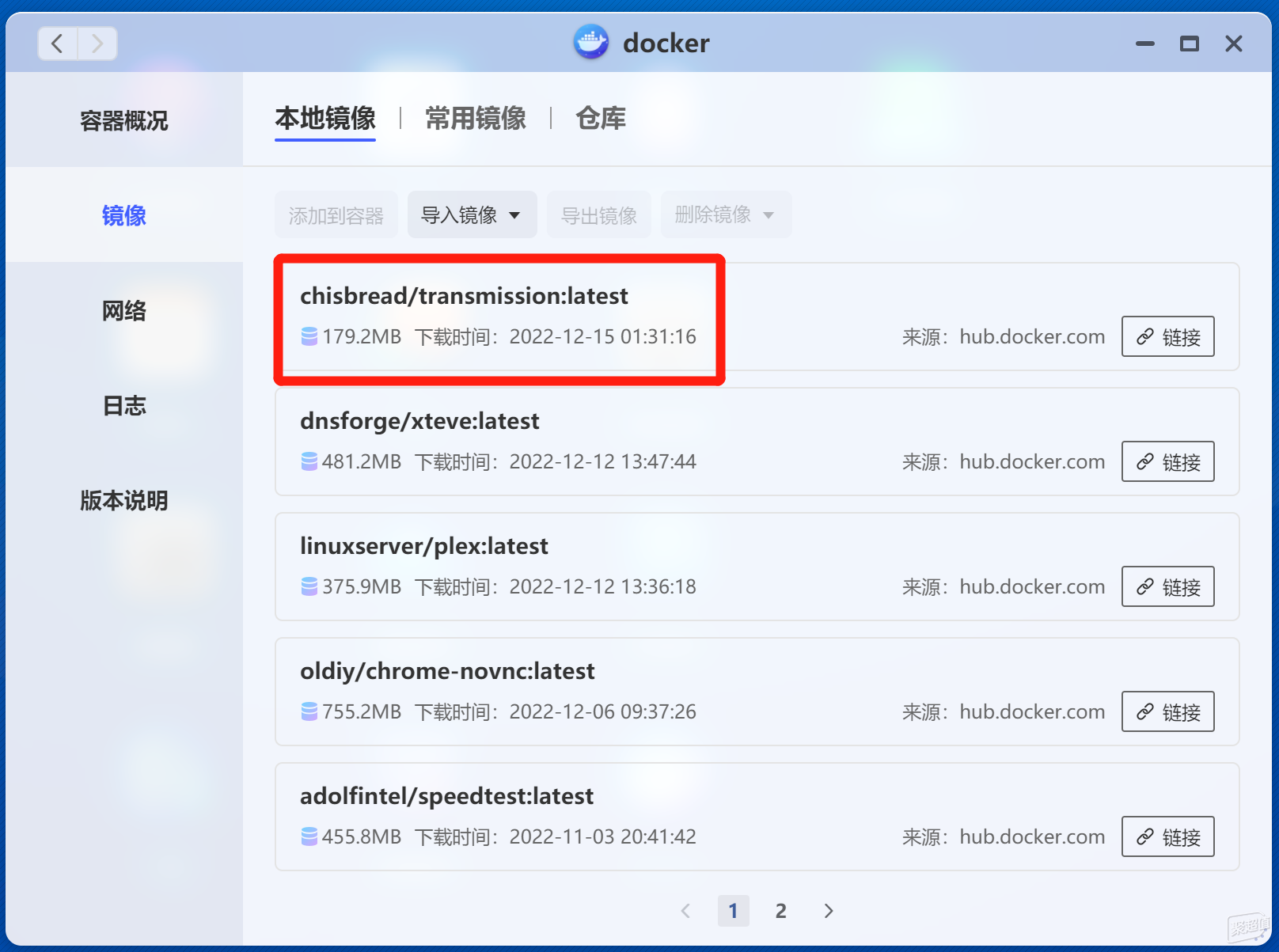Open the 容器概况 sidebar section
Viewport: 1279px width, 952px height.
click(124, 120)
